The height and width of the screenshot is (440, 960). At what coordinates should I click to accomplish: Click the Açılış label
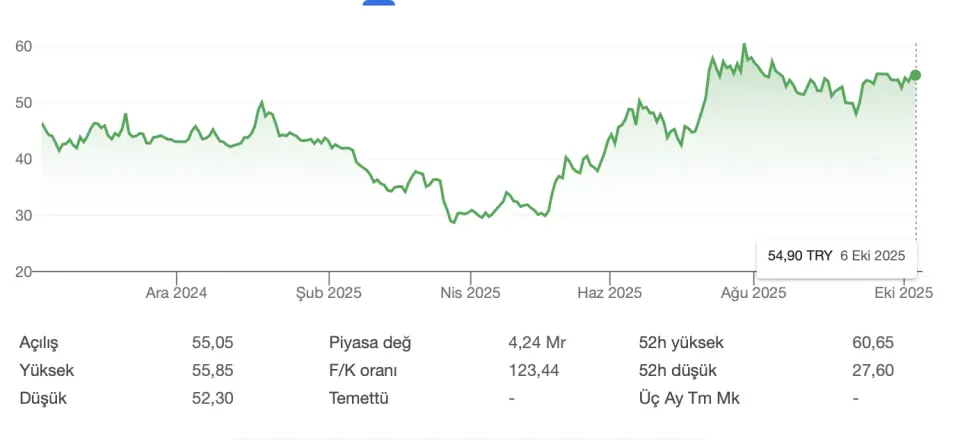40,343
